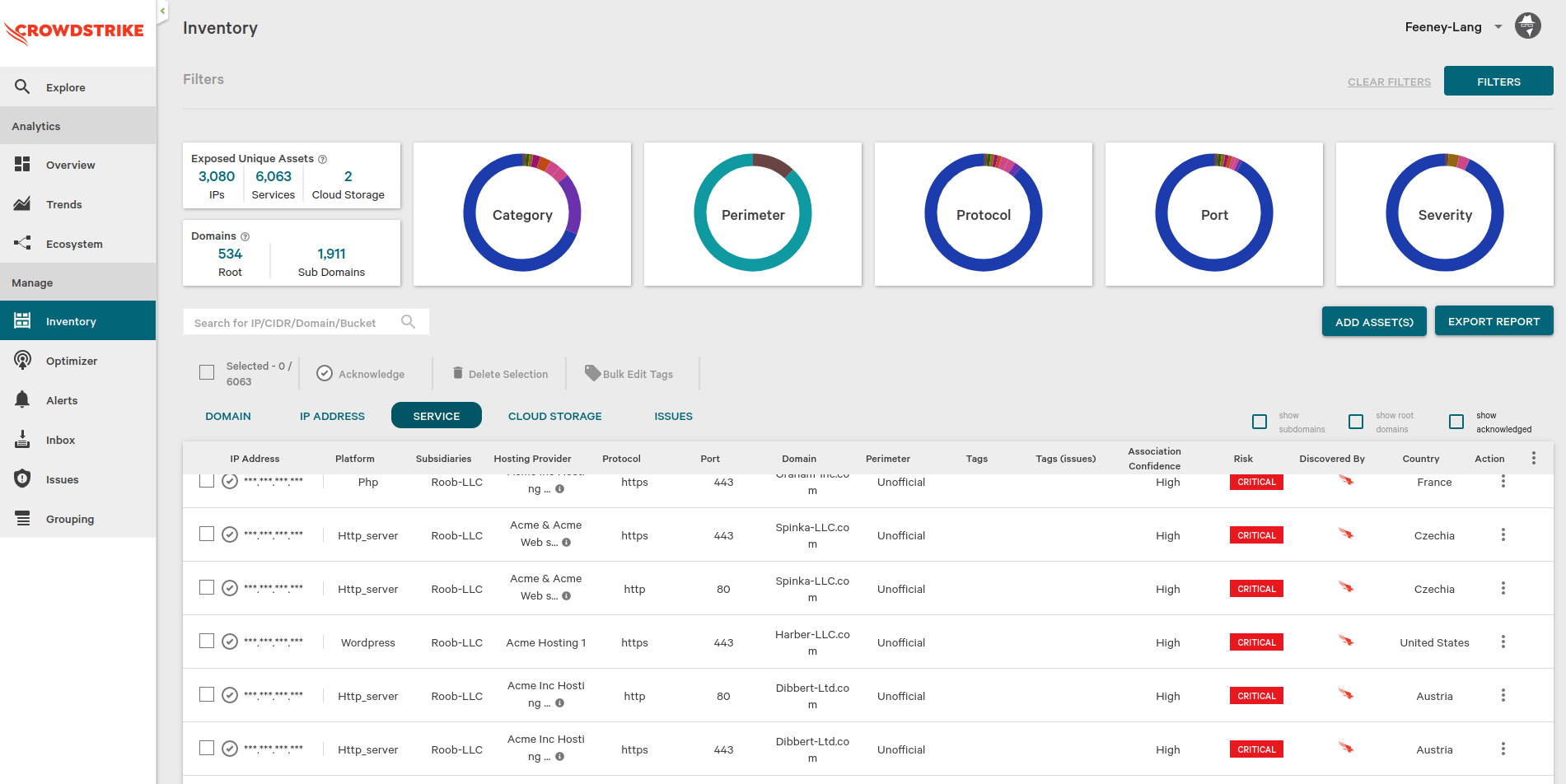Open action menu for United States row
The image size is (1566, 784).
pyautogui.click(x=1503, y=642)
